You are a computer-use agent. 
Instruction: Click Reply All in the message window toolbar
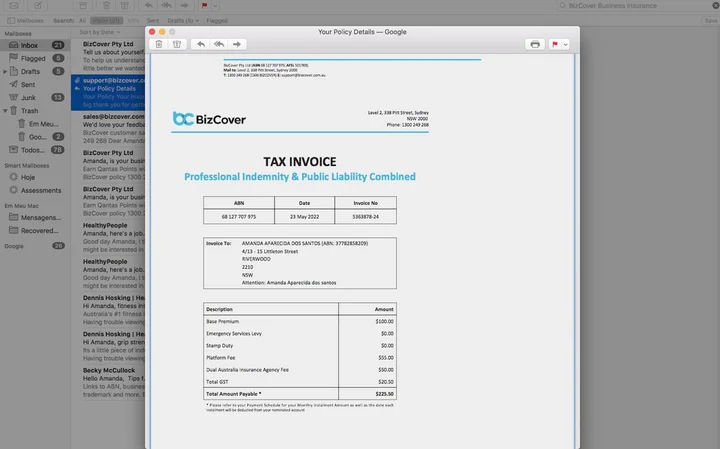[x=219, y=44]
